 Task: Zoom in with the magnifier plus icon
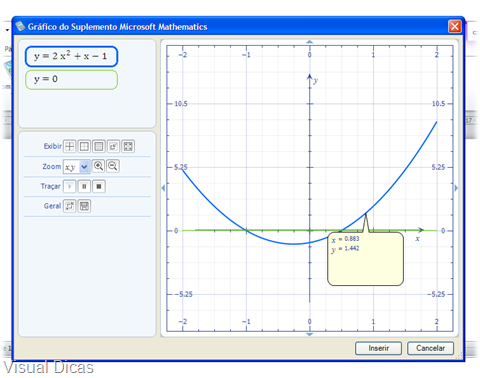[x=98, y=166]
